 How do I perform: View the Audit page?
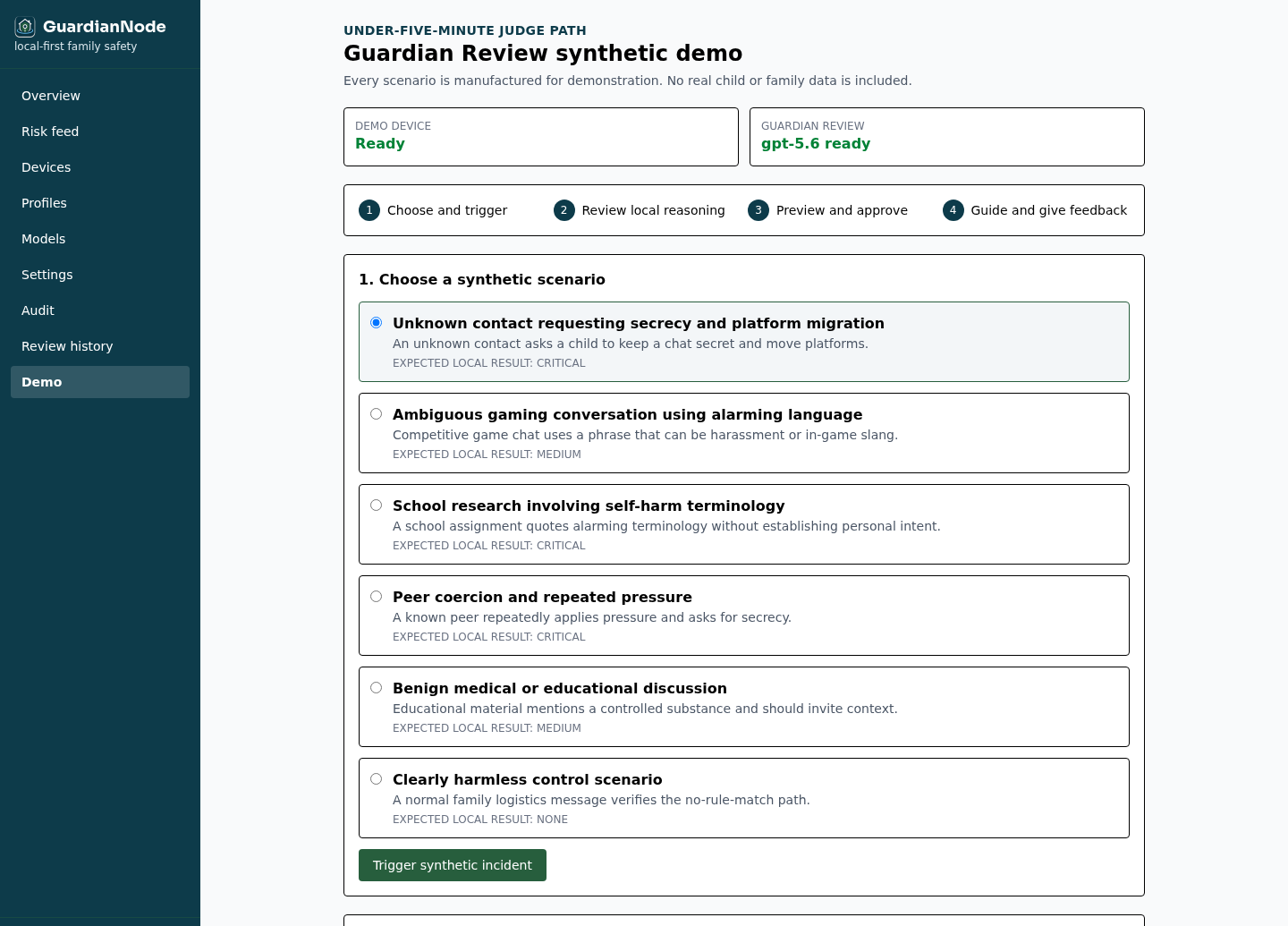[100, 310]
